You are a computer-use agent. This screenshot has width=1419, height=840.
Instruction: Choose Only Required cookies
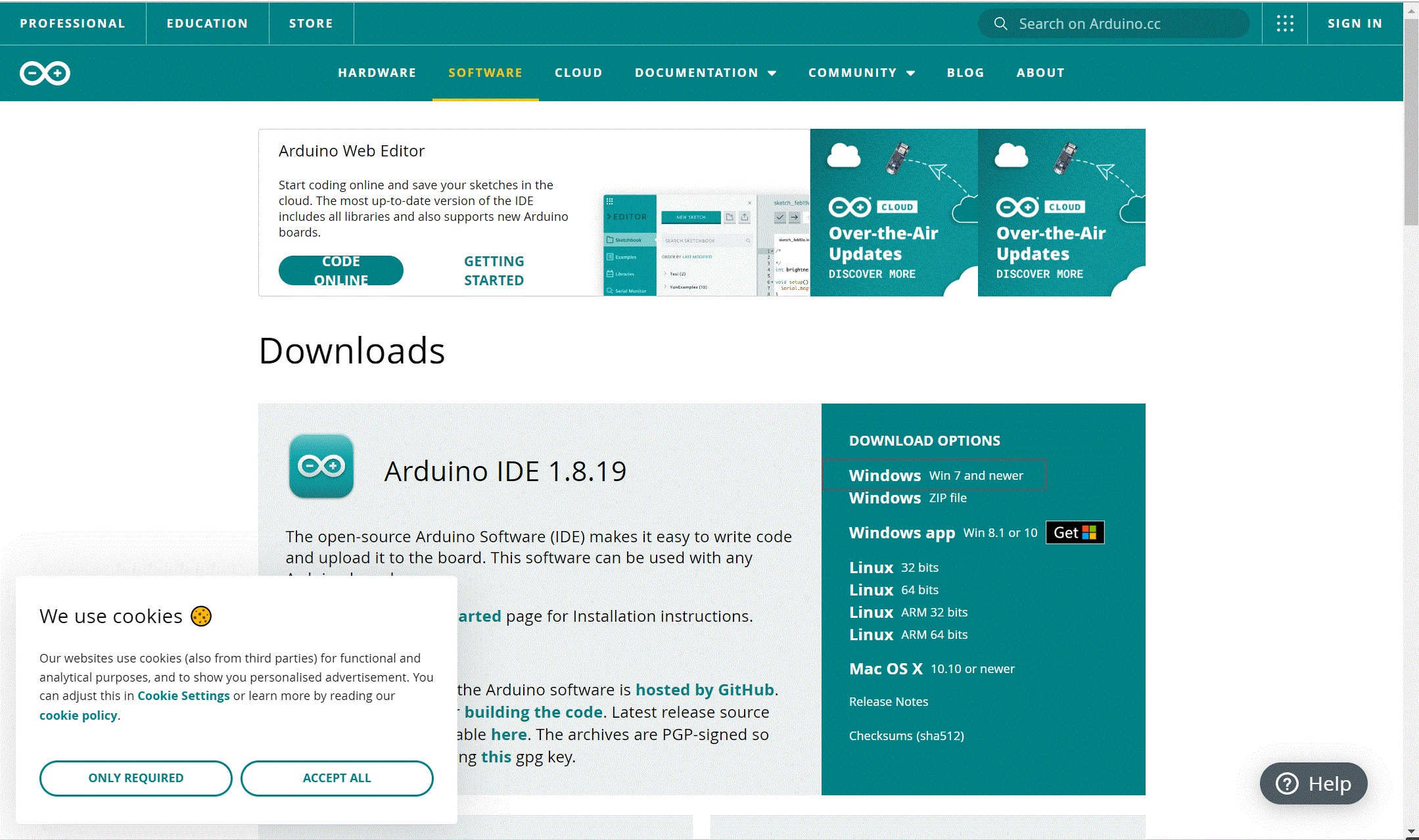135,778
